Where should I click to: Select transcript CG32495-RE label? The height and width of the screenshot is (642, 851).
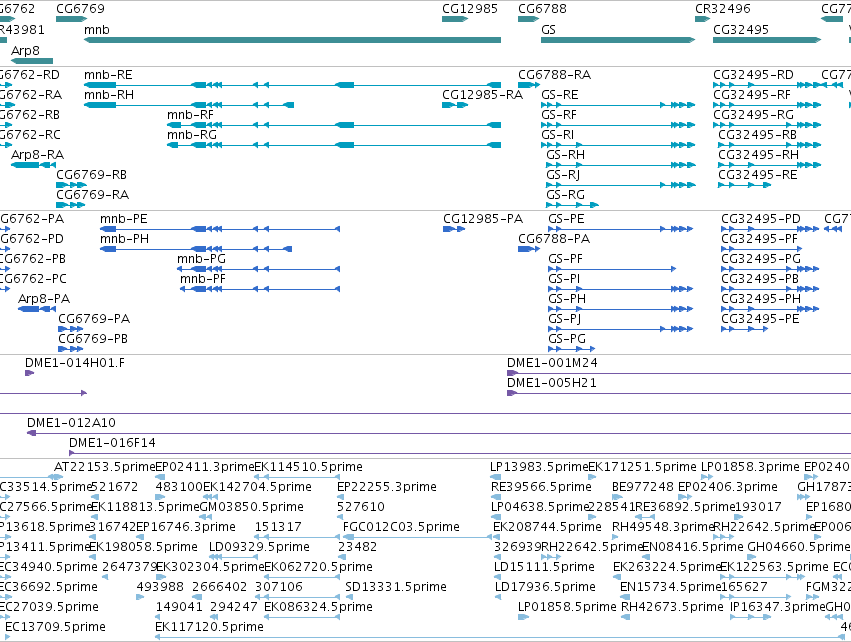758,175
